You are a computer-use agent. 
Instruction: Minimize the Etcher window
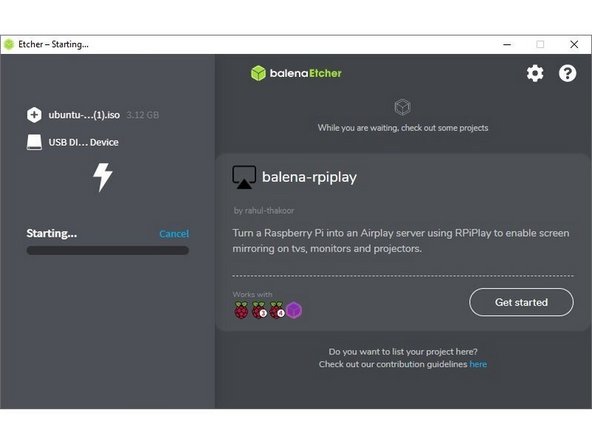pos(507,44)
